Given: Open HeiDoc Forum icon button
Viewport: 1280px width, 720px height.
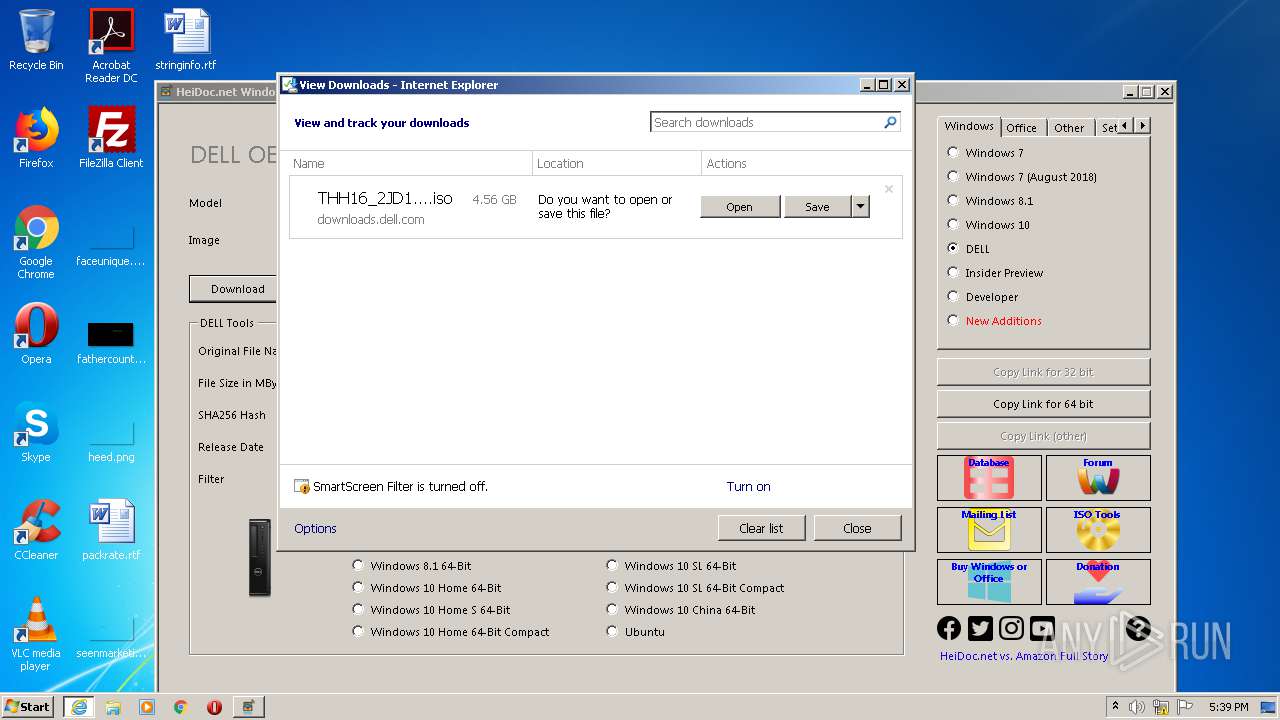Looking at the screenshot, I should tap(1098, 478).
